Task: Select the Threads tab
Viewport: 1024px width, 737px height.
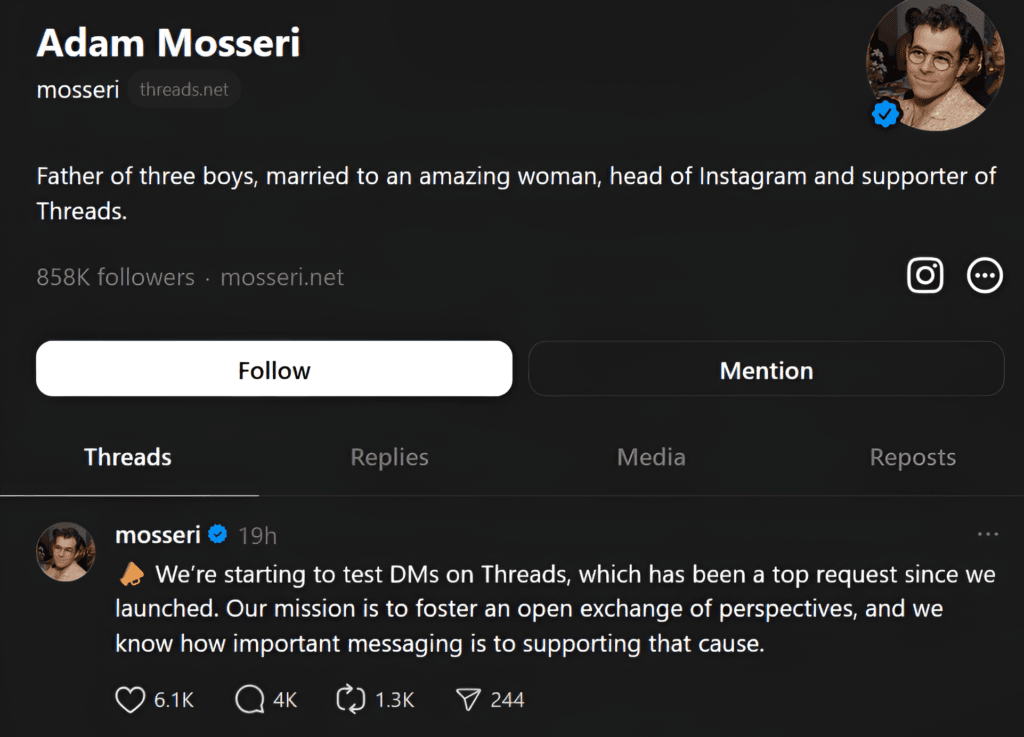Action: [x=128, y=457]
